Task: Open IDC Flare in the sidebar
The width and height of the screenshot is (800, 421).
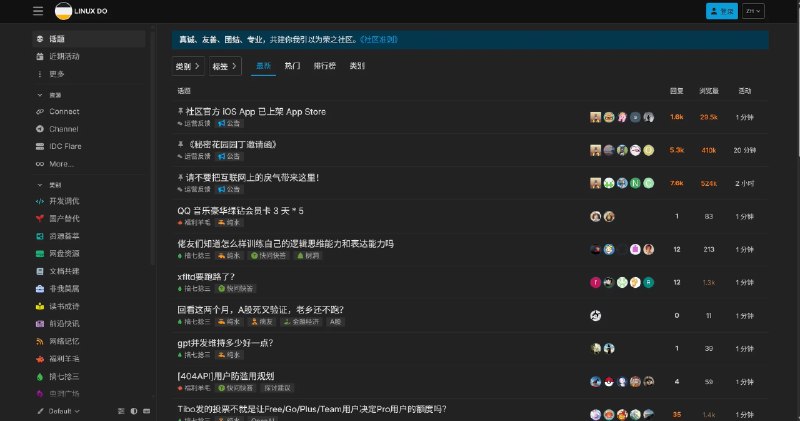Action: [x=89, y=146]
